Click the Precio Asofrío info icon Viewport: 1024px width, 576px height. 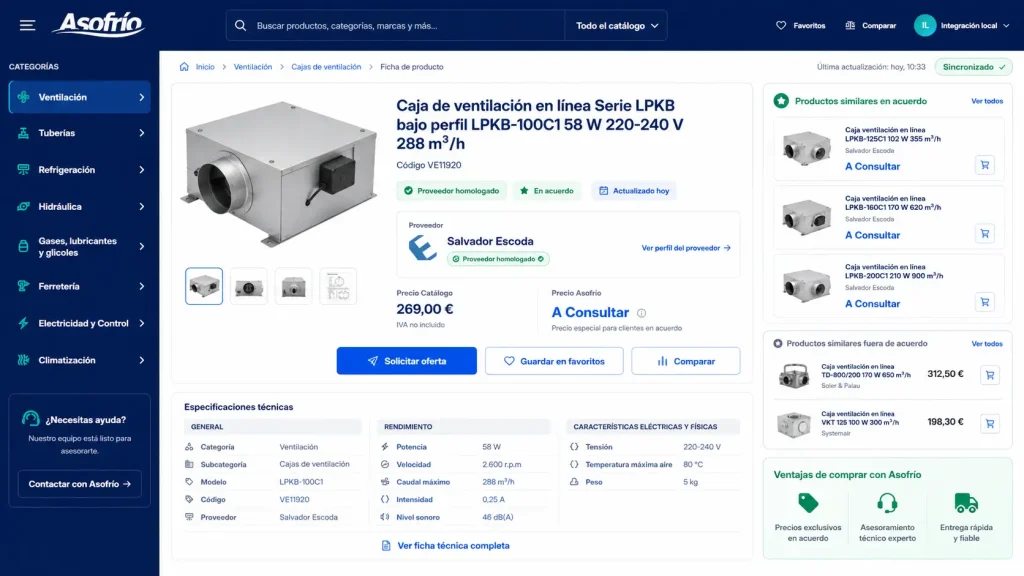641,313
